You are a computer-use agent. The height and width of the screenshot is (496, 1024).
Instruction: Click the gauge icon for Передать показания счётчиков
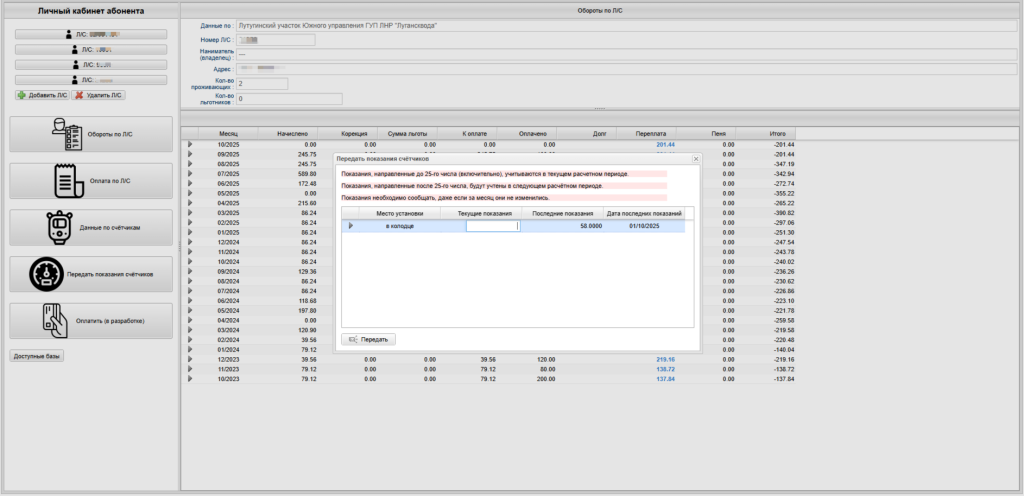click(x=46, y=273)
